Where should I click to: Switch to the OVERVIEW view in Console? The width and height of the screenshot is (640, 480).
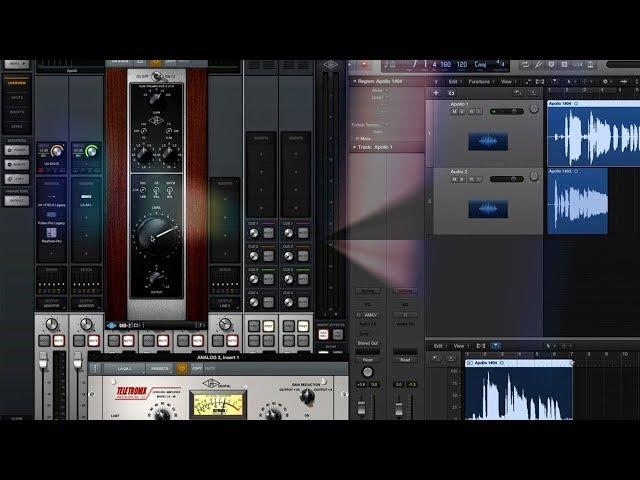coord(17,83)
